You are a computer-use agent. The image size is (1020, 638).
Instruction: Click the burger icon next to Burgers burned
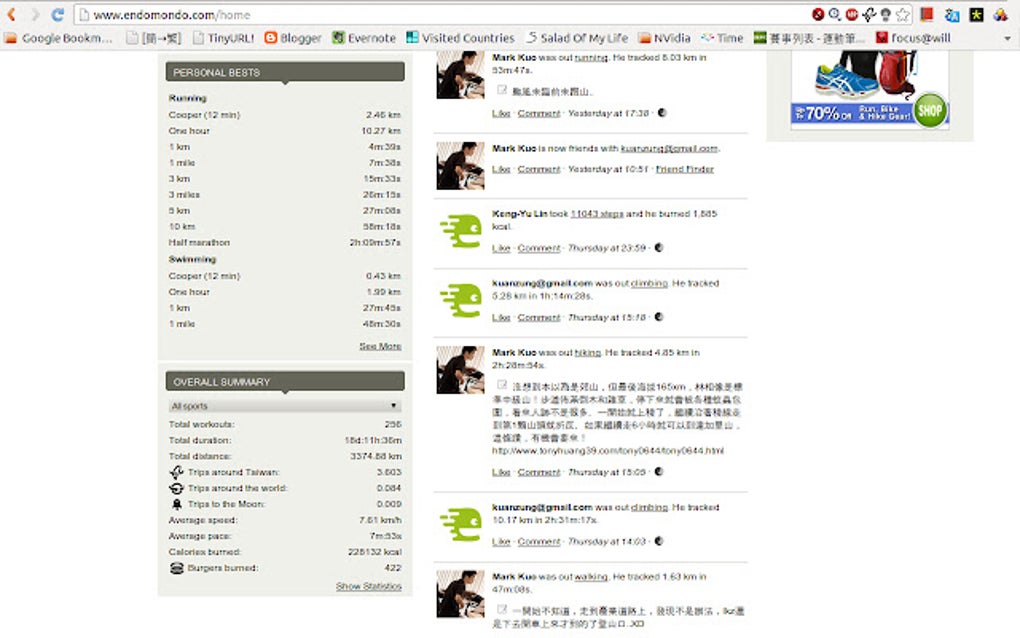(176, 567)
